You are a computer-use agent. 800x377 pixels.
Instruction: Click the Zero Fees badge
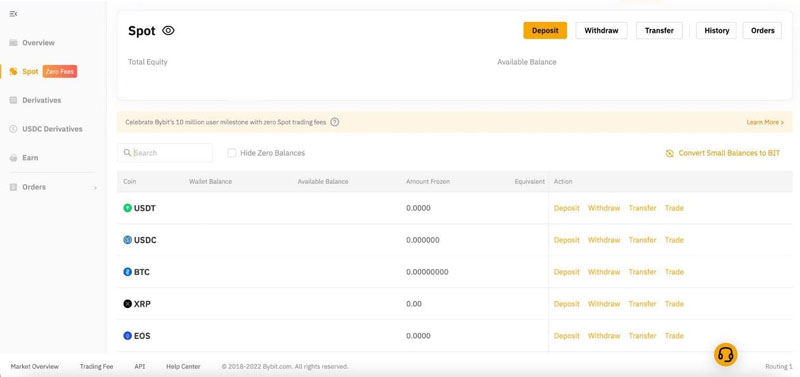60,71
